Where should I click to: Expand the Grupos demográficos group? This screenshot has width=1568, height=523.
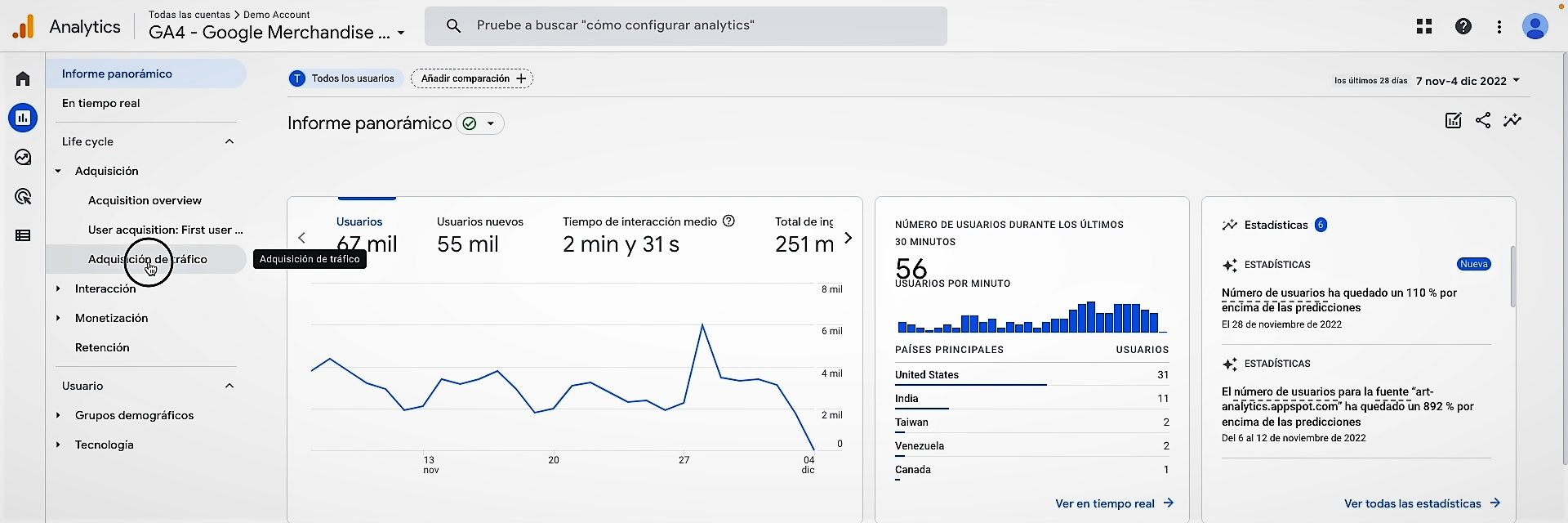pos(59,415)
